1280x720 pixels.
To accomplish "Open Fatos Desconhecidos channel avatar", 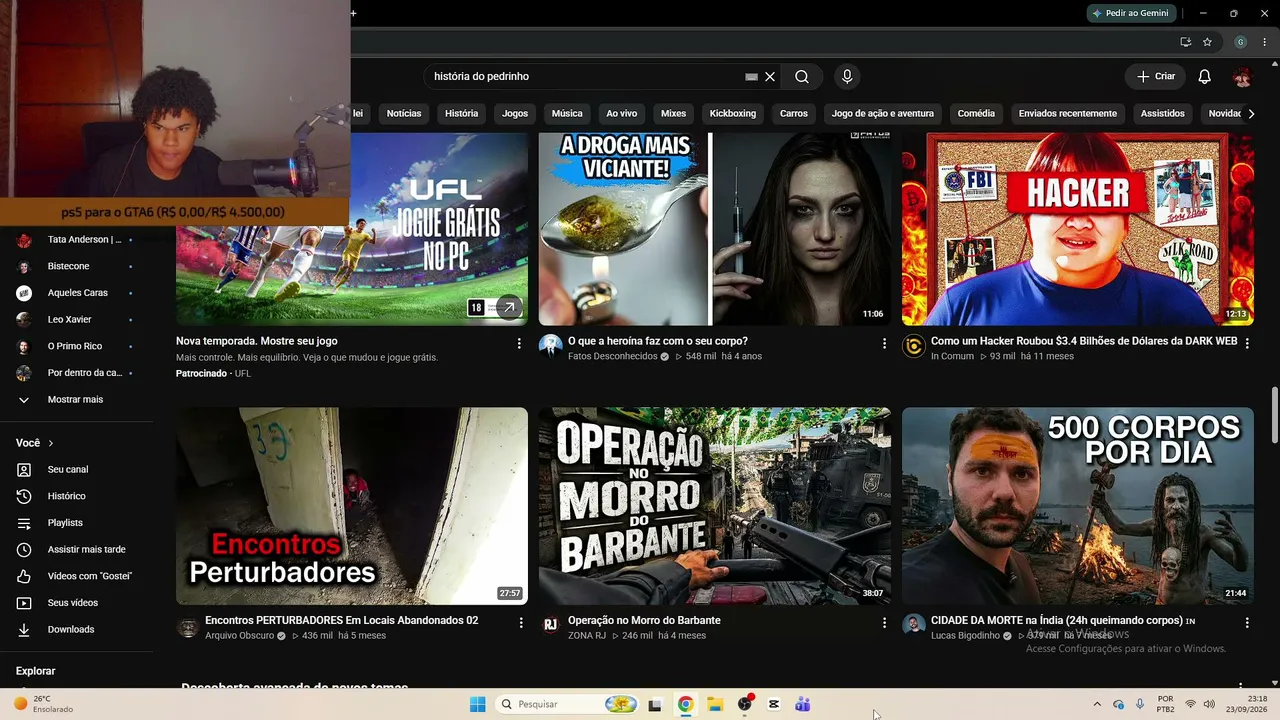I will (x=550, y=346).
